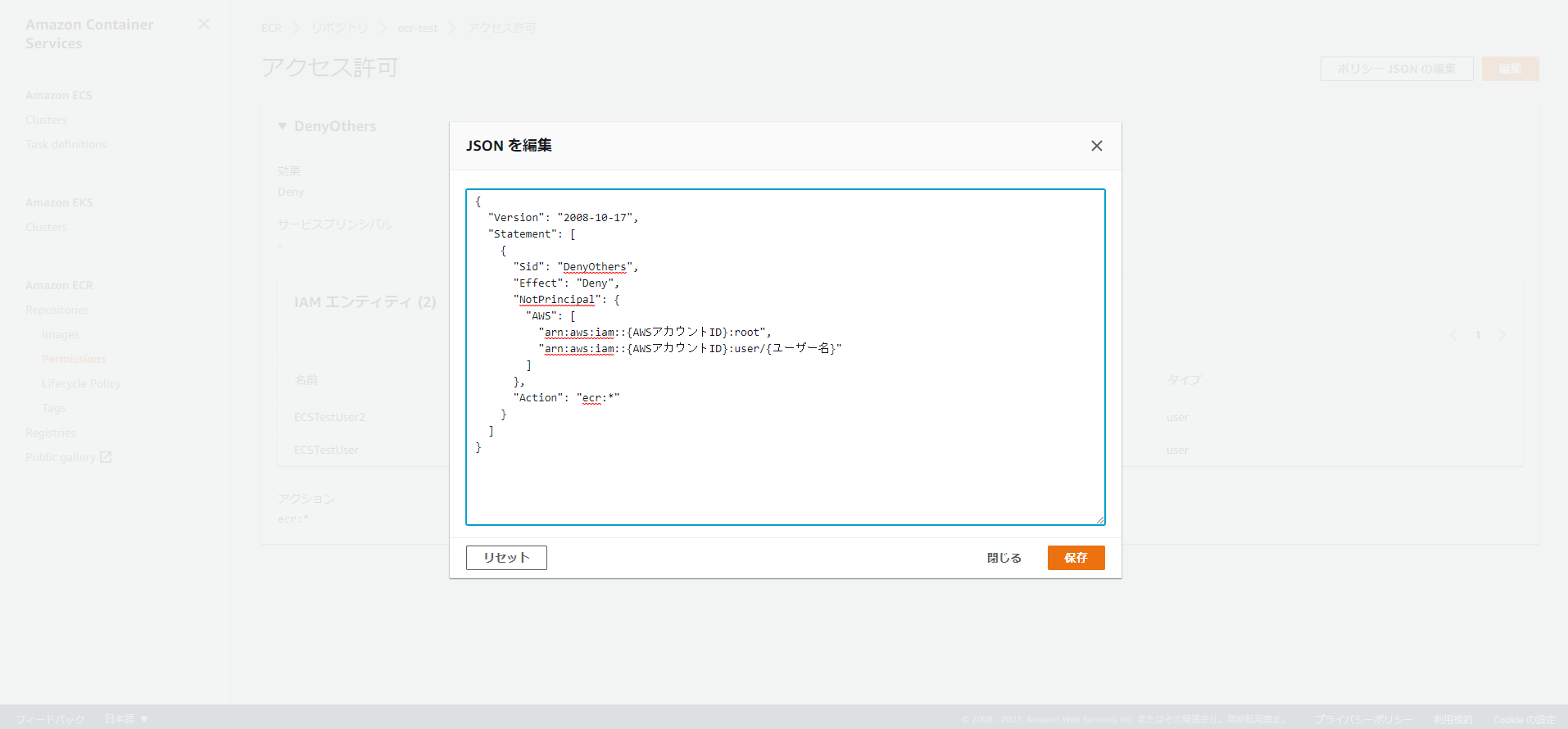Click the "NotPrincipal" line in JSON

[566, 300]
